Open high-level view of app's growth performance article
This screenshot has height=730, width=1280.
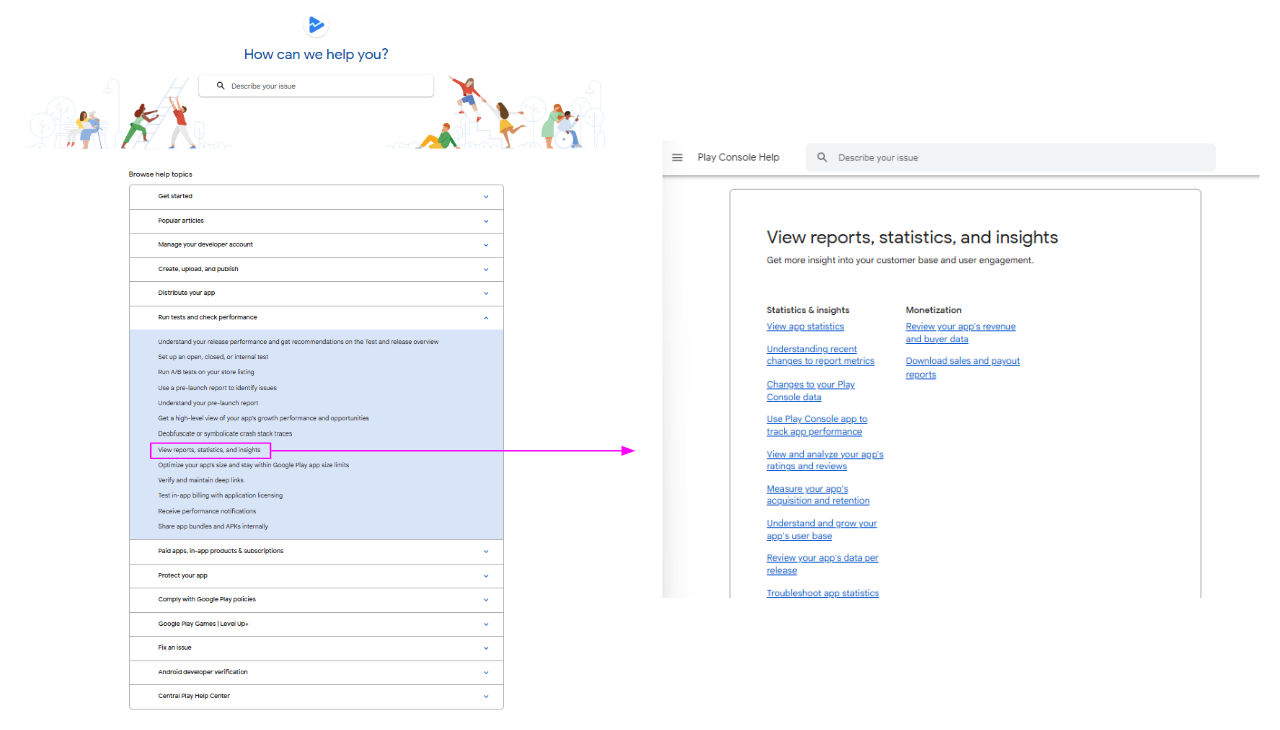[263, 418]
